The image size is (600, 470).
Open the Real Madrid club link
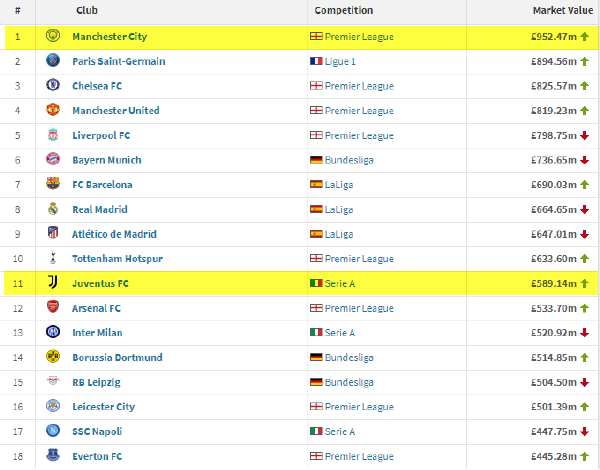[100, 209]
